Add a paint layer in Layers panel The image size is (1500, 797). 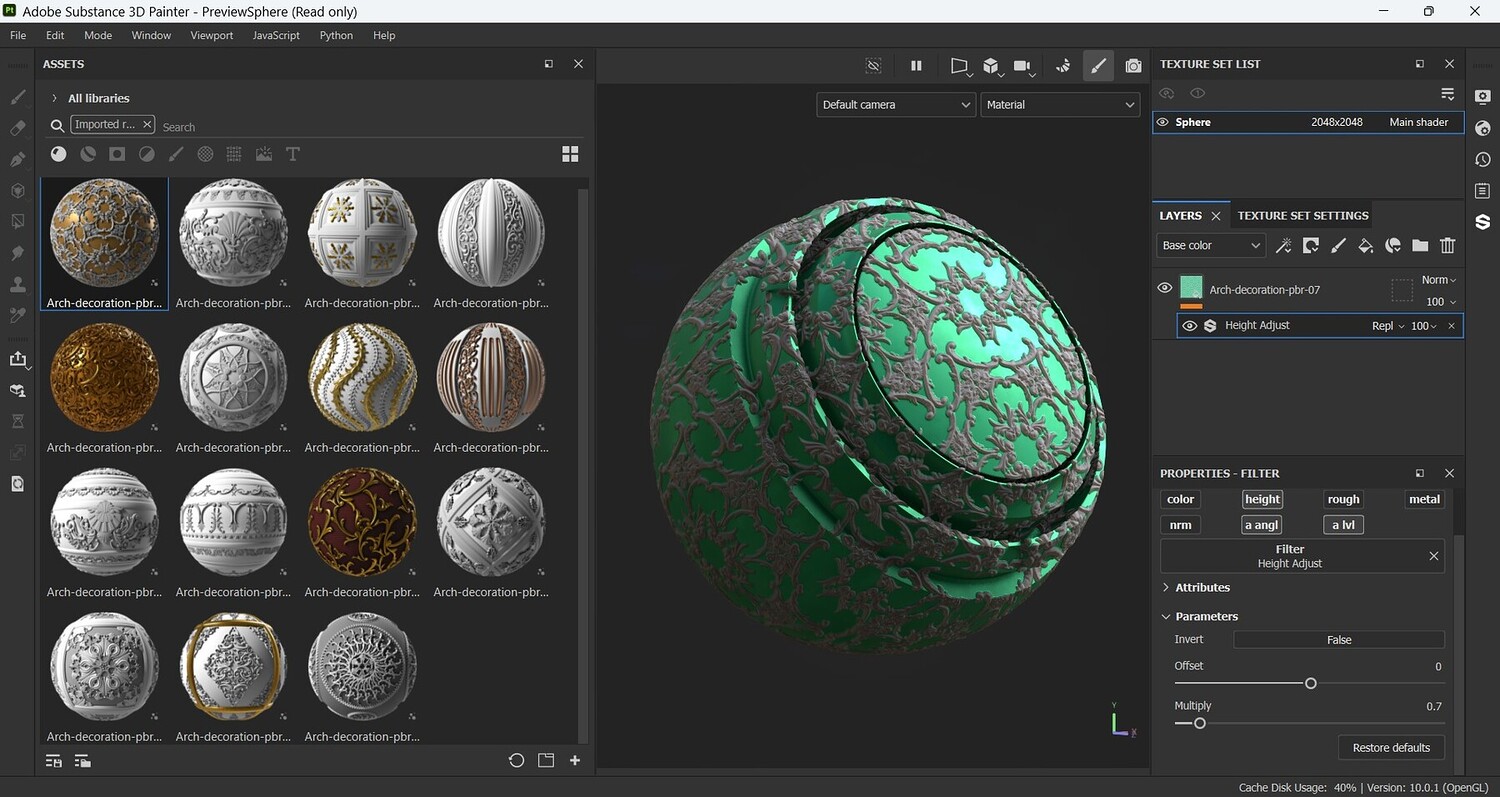pos(1338,245)
